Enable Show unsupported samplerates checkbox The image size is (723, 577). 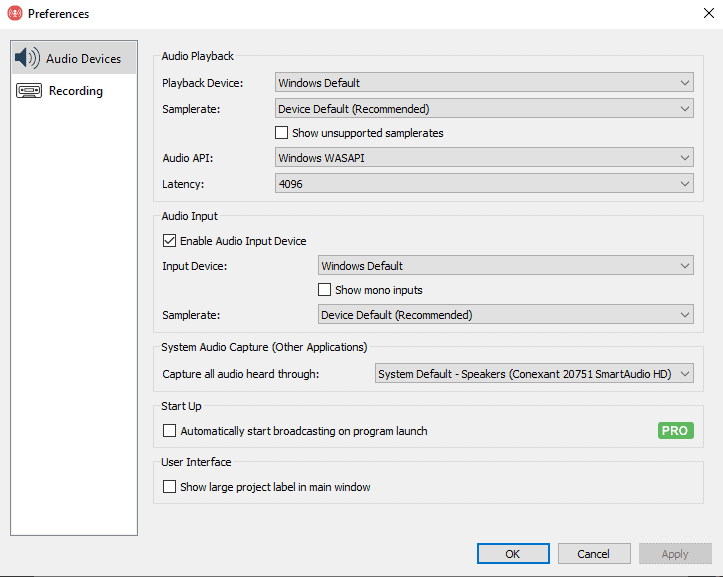[x=281, y=133]
